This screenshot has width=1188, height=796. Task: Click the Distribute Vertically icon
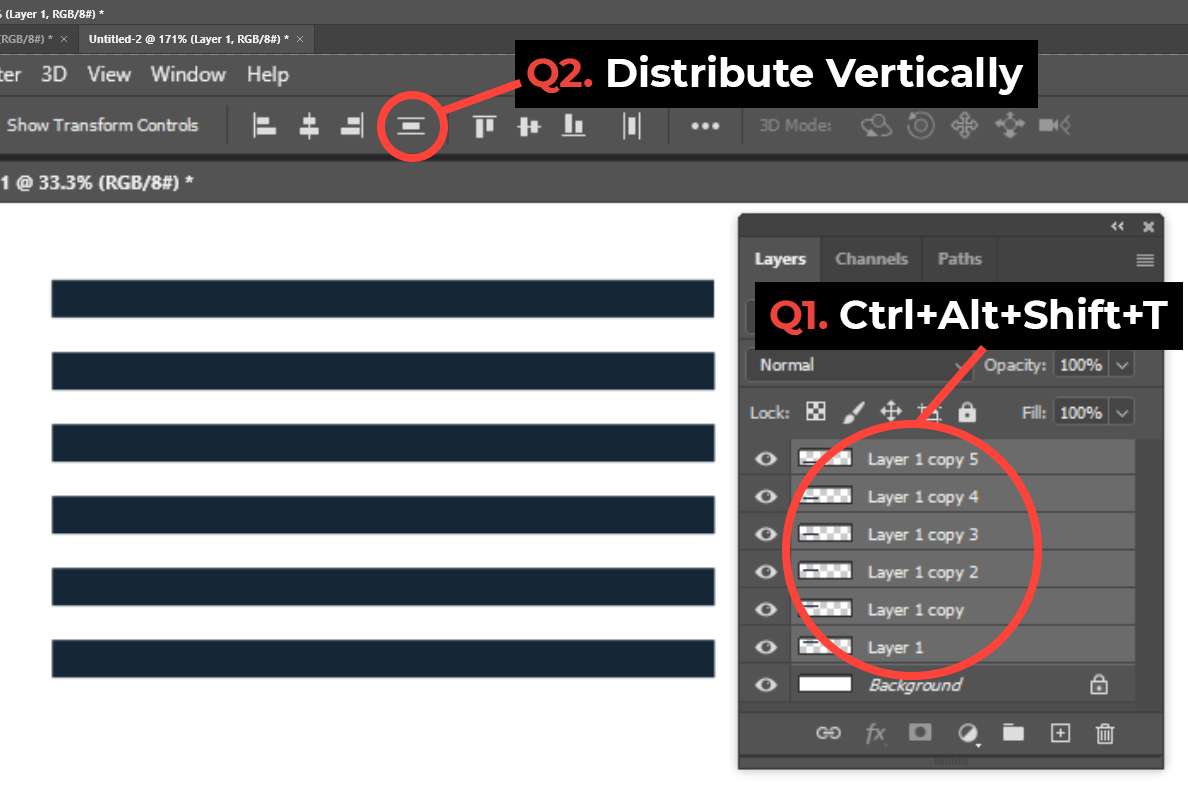412,126
